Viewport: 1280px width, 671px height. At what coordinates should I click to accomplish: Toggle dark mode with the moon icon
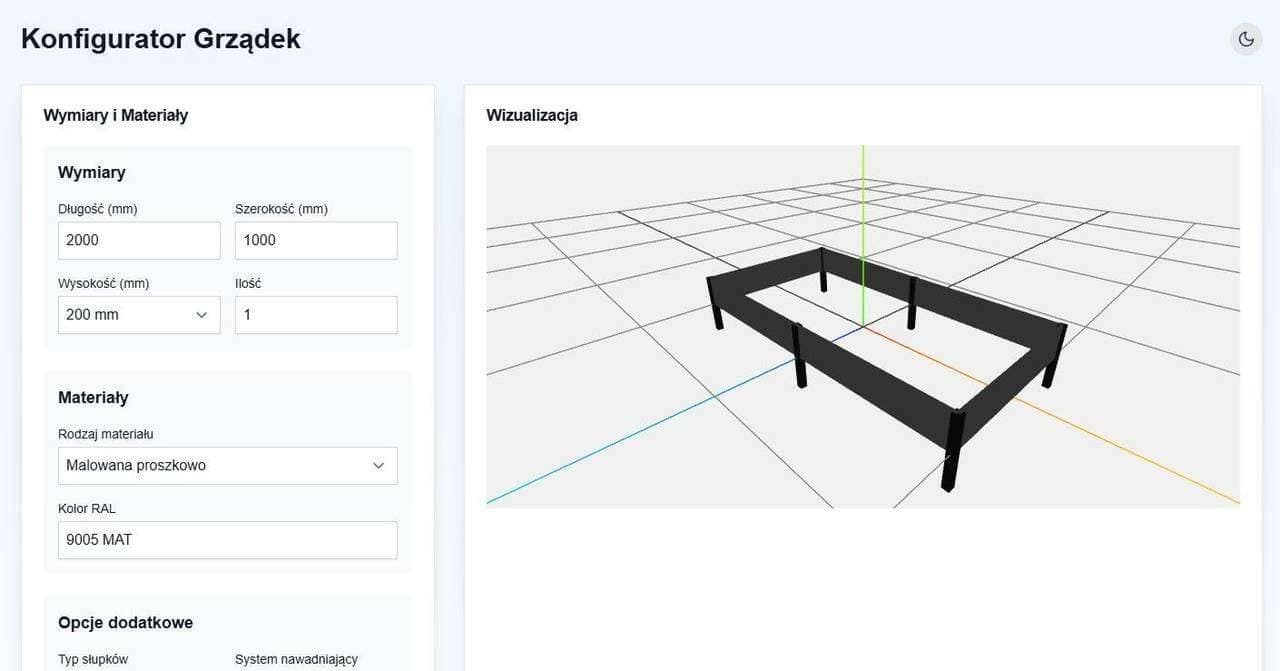click(x=1246, y=39)
